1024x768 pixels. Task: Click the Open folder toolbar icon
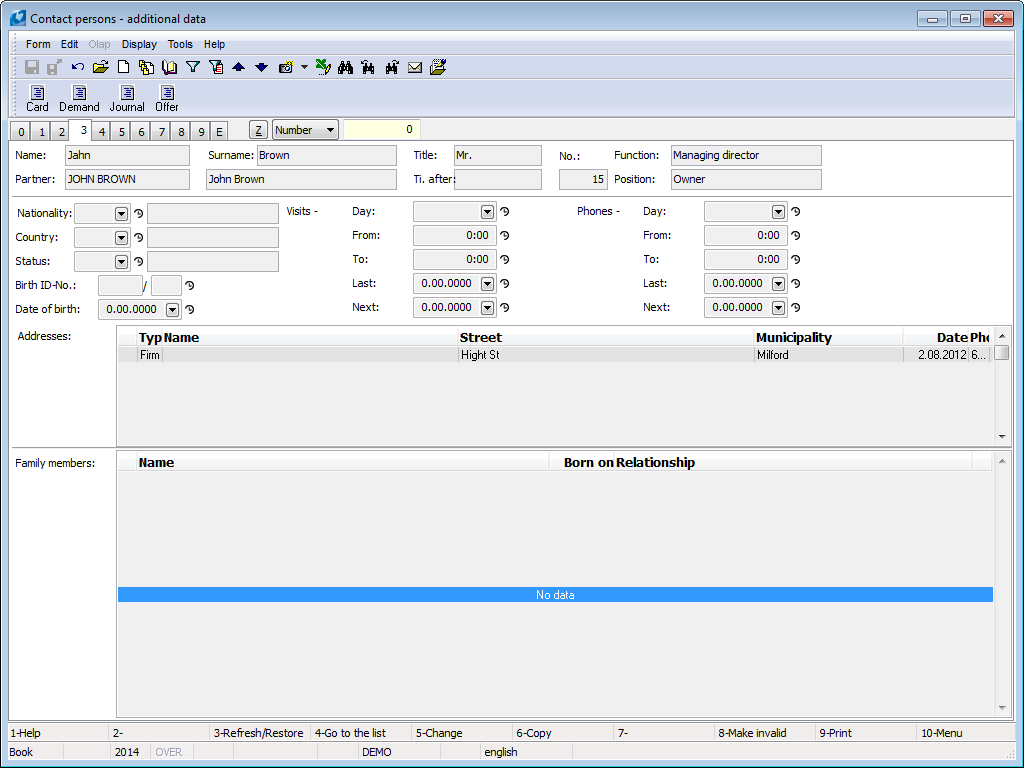click(101, 67)
